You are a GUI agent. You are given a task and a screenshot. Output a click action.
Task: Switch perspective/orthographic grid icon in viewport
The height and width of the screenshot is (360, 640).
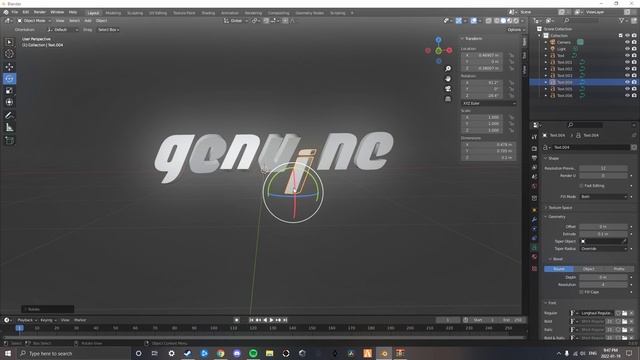(x=448, y=99)
